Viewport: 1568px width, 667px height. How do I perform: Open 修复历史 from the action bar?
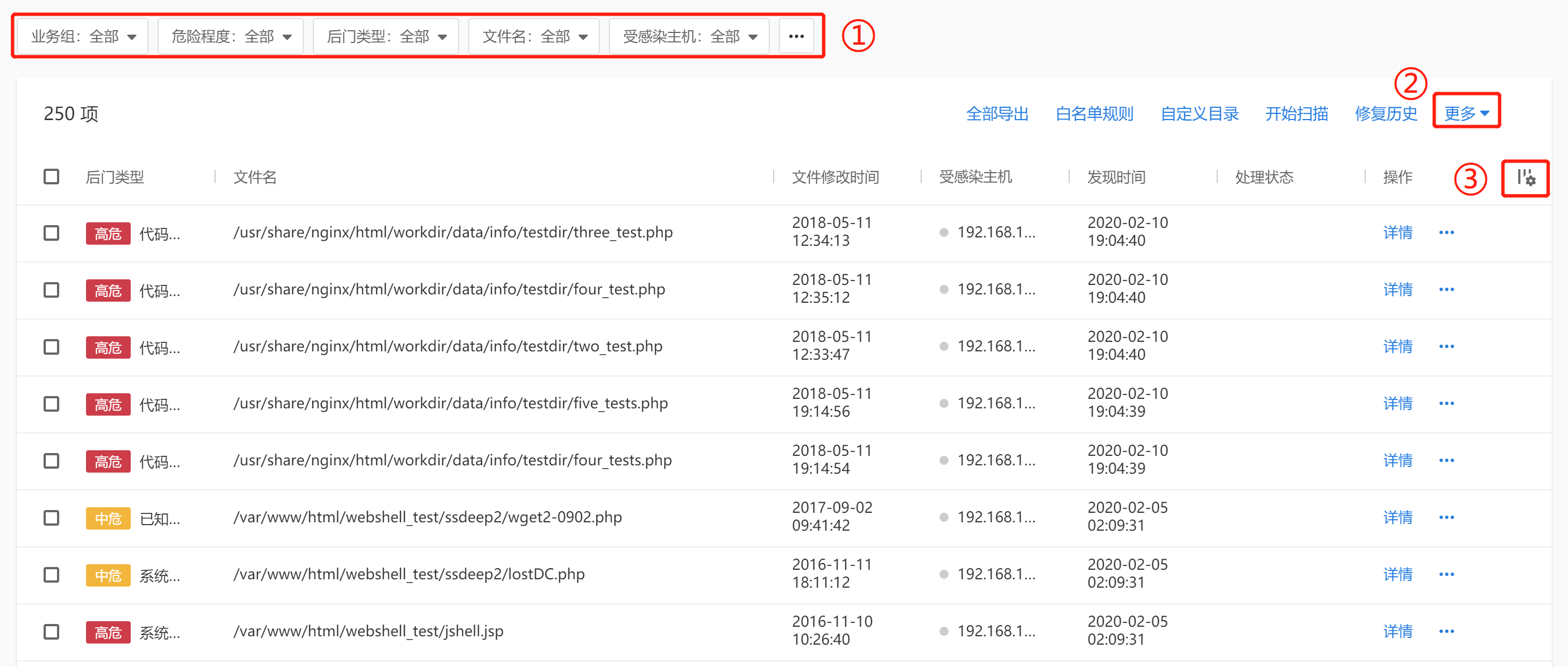[1385, 113]
